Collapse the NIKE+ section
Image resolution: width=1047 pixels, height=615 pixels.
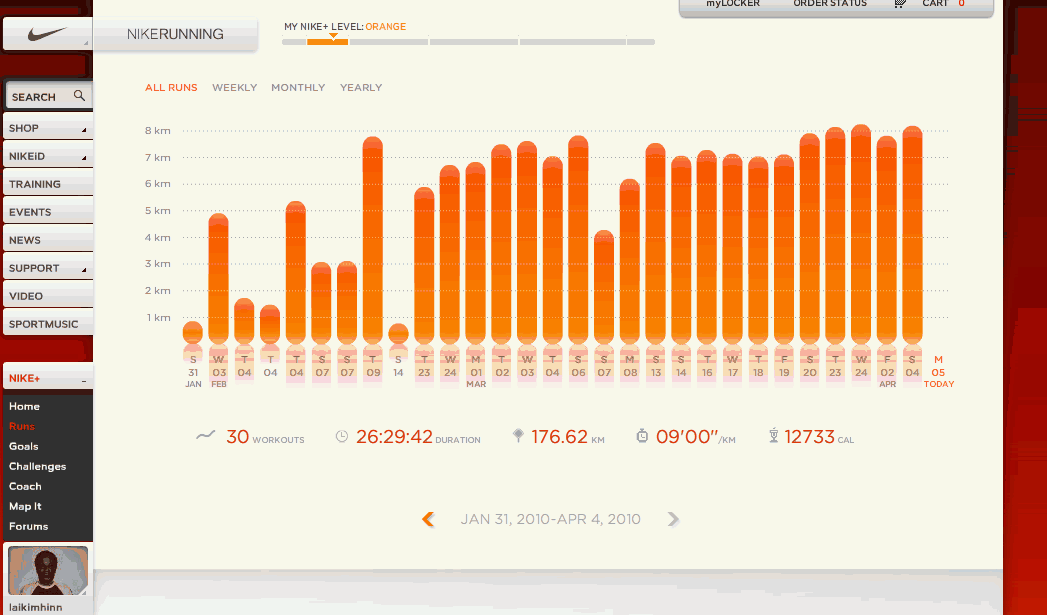[x=84, y=381]
